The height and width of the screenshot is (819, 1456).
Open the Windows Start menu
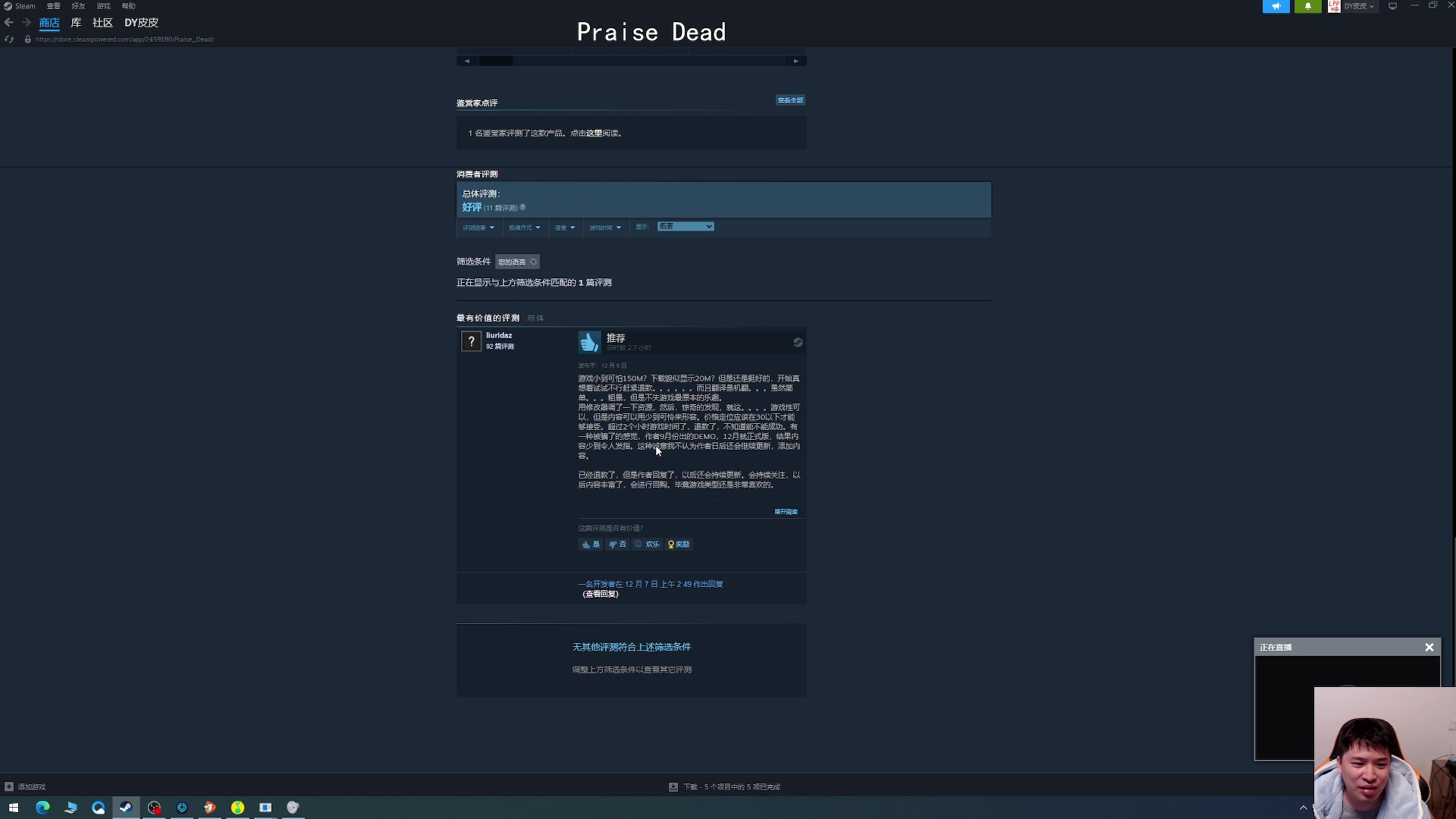pyautogui.click(x=14, y=808)
